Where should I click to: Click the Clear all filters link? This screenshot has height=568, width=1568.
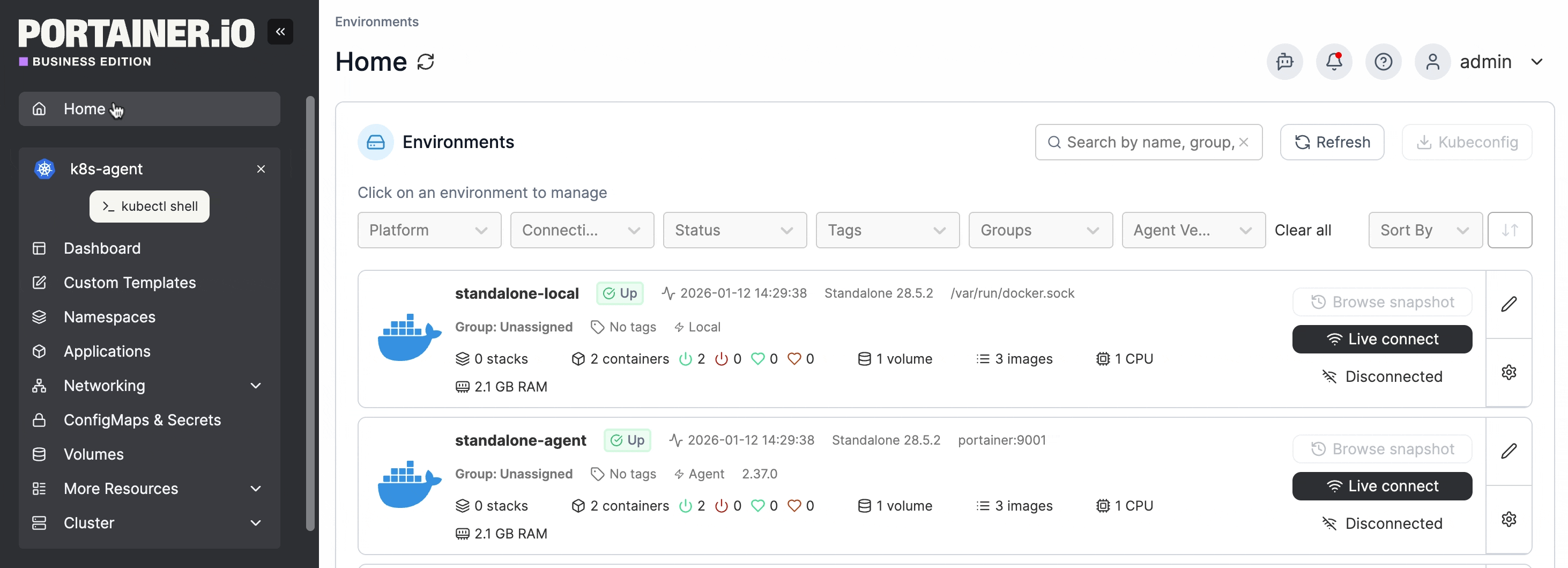1303,230
